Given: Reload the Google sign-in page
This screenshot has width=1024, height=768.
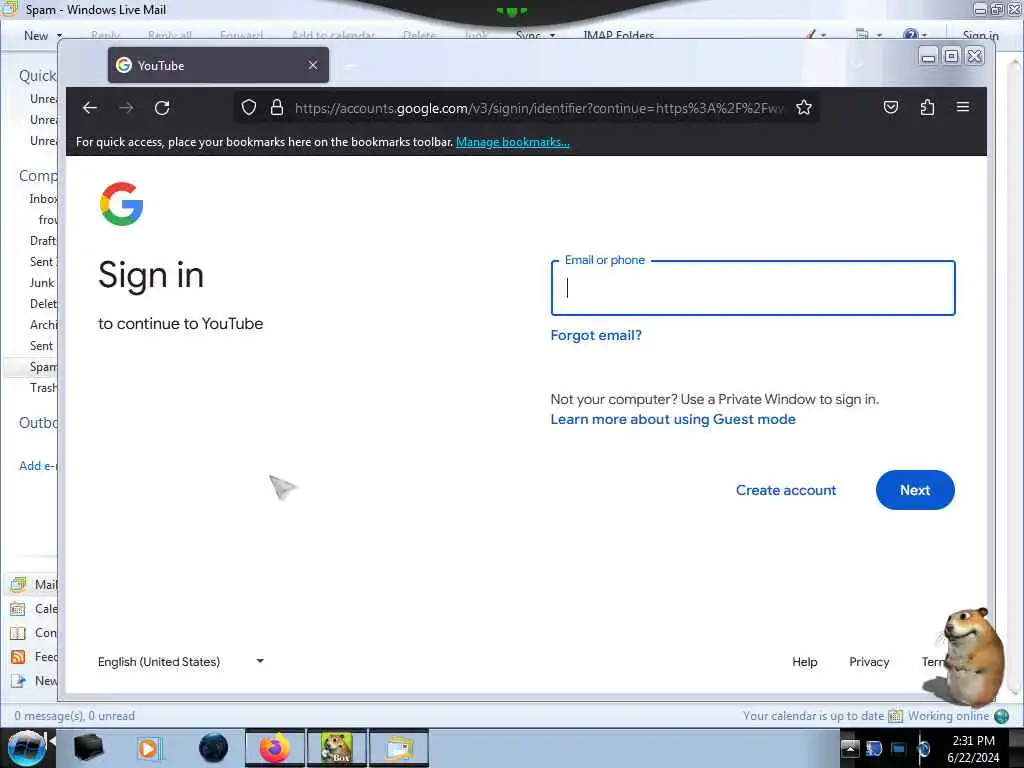Looking at the screenshot, I should (162, 108).
